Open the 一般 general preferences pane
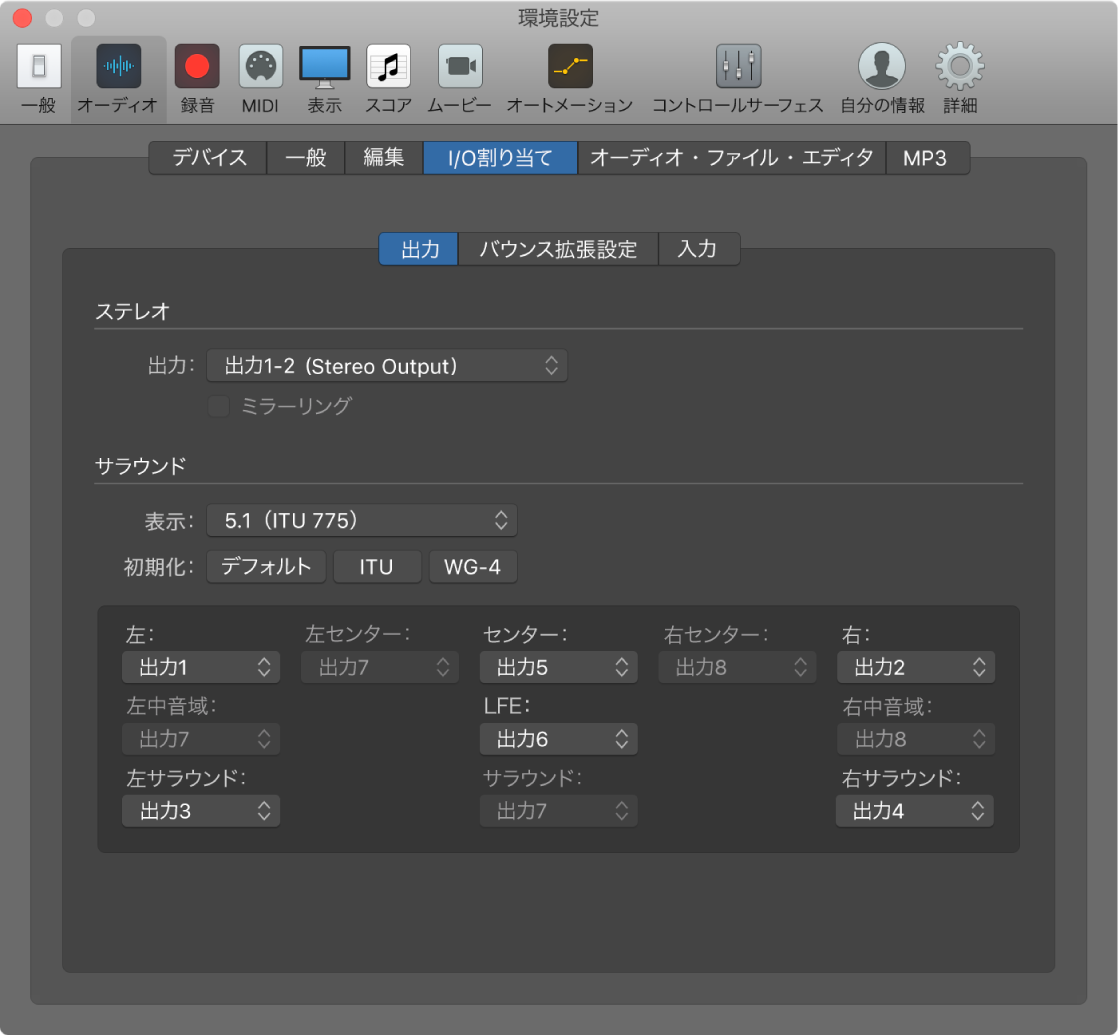1120x1035 pixels. coord(39,79)
